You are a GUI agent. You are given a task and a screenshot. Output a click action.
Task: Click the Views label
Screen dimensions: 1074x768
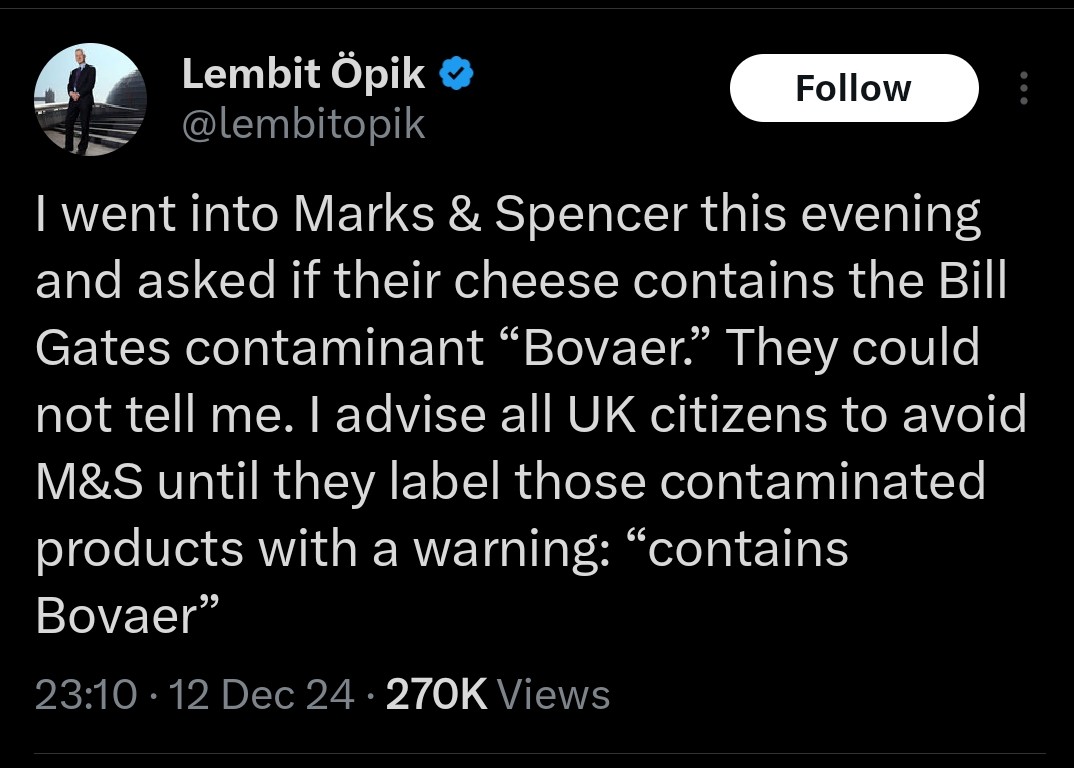(x=553, y=694)
